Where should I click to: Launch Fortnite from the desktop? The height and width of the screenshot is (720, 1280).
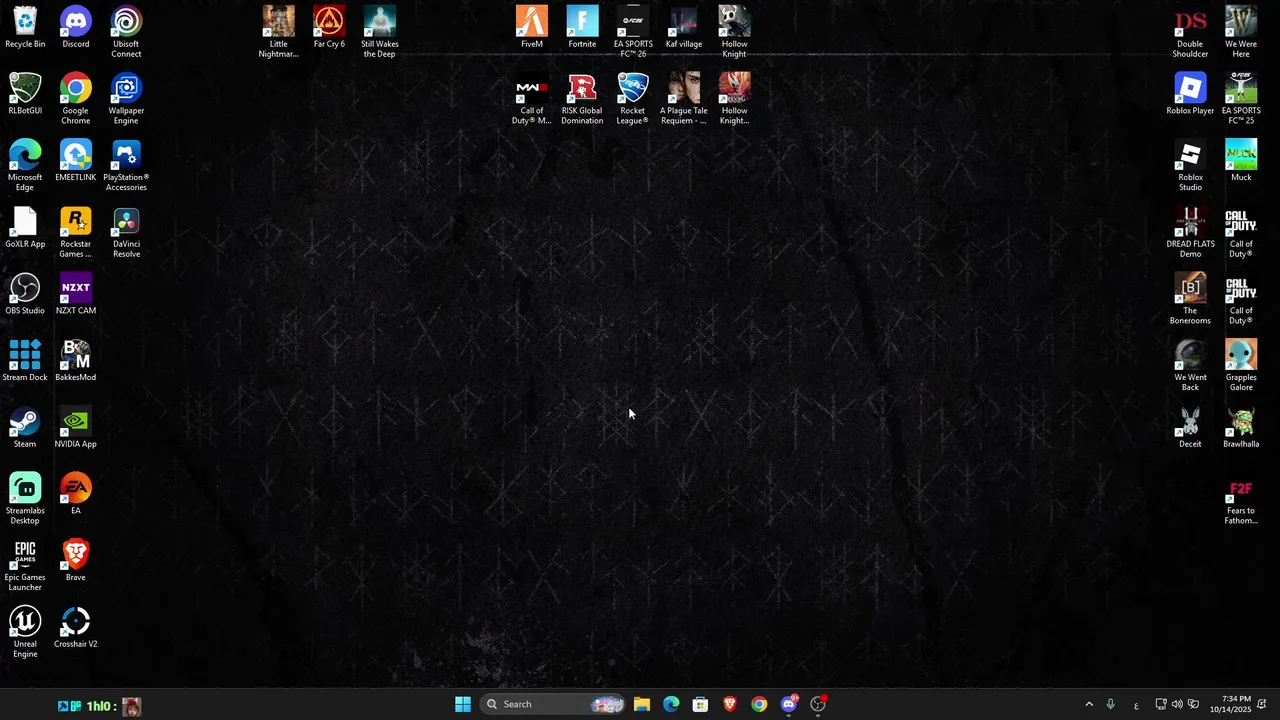(582, 28)
